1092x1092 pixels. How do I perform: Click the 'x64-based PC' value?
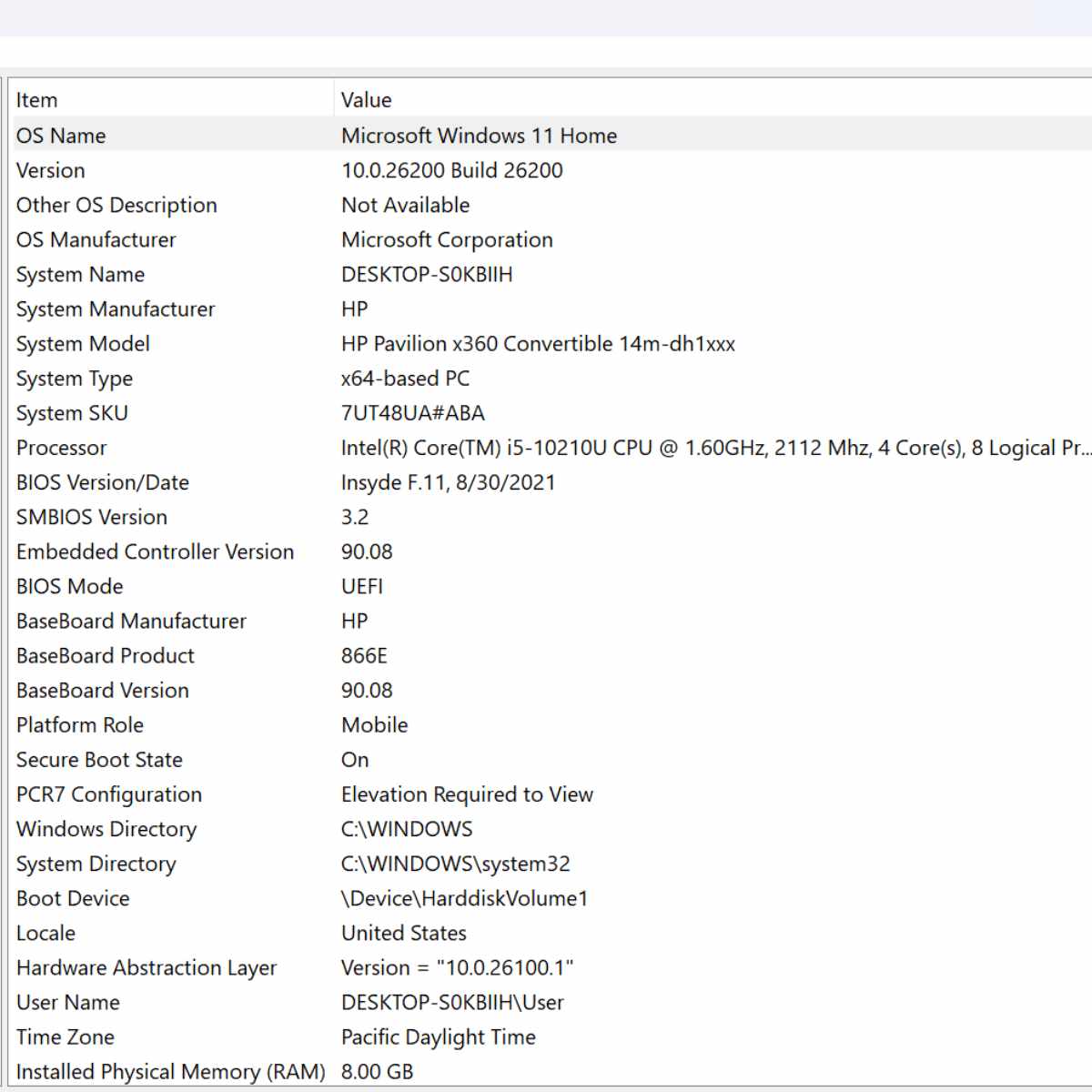click(405, 379)
